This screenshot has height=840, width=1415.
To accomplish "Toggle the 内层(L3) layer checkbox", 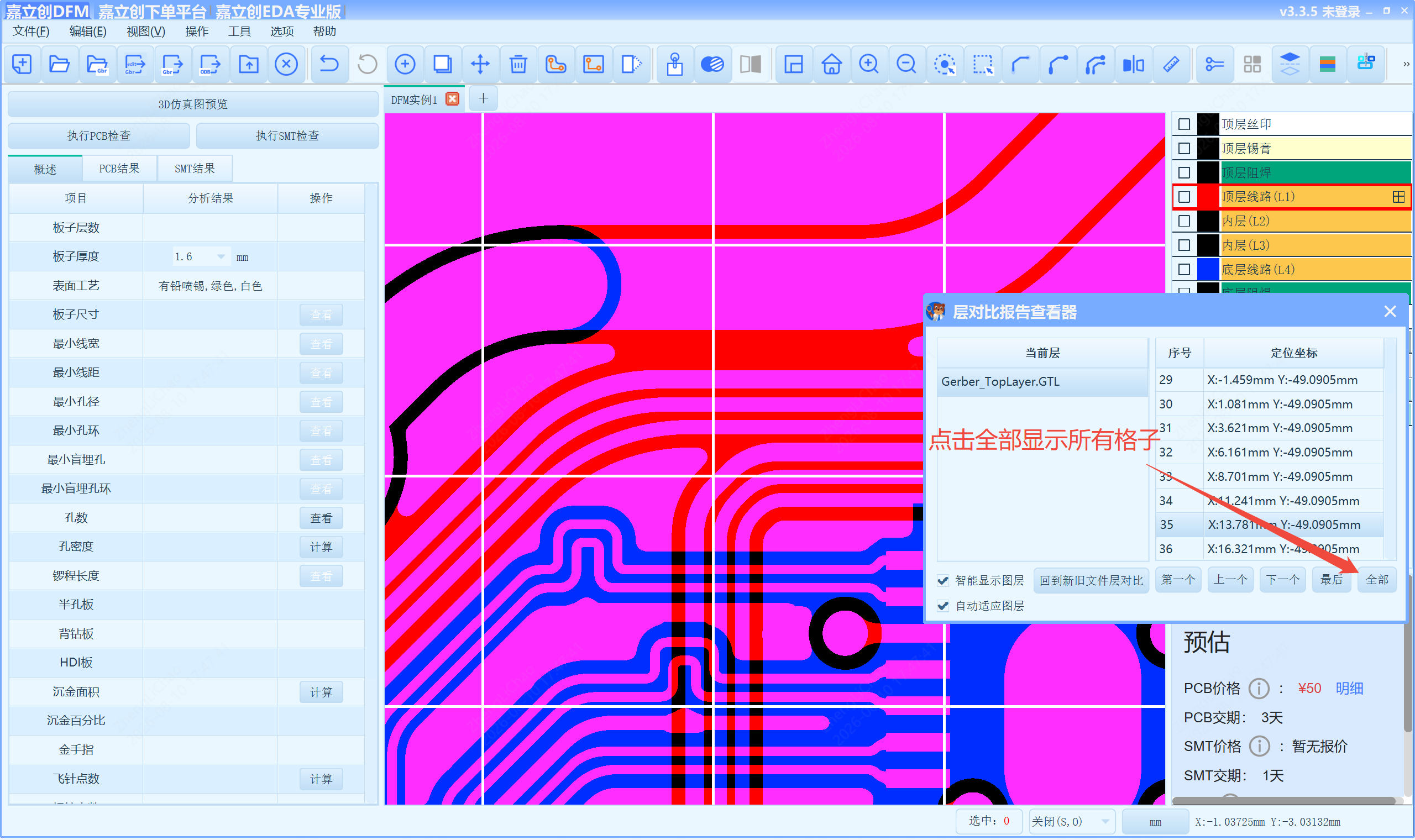I will point(1184,246).
